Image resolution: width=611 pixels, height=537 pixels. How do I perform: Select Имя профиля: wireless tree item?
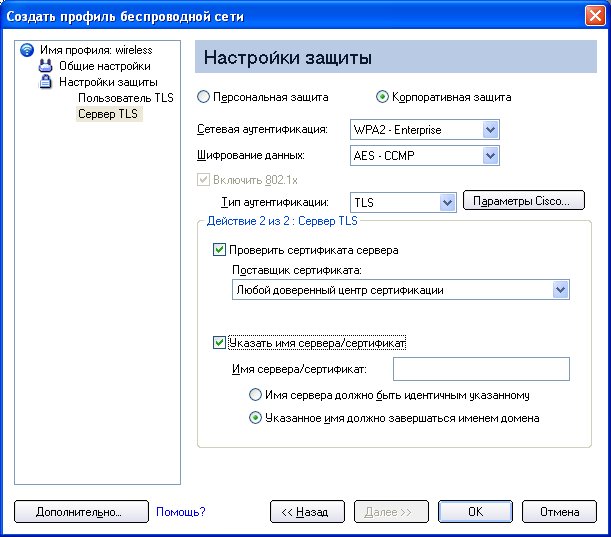[x=96, y=50]
